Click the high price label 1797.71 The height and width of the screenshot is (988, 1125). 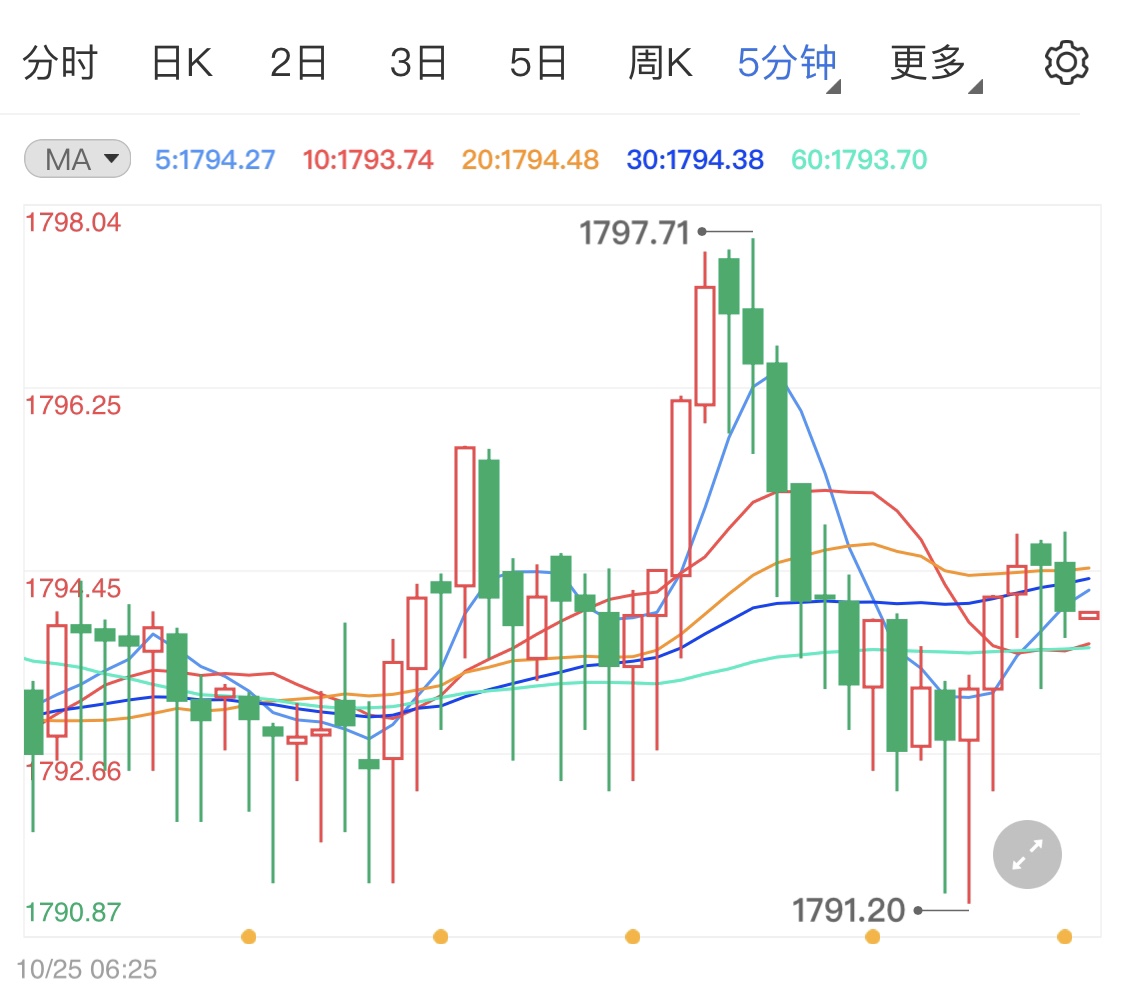point(634,232)
